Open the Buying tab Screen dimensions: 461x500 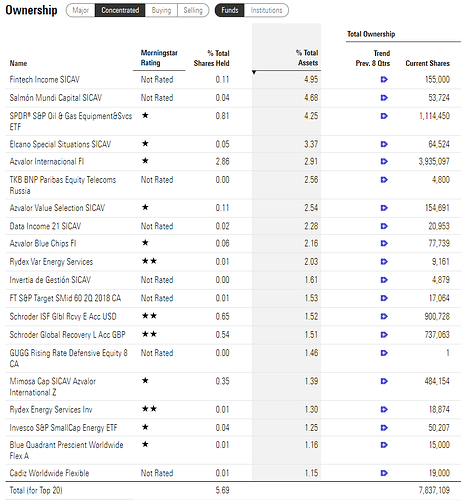tap(161, 10)
